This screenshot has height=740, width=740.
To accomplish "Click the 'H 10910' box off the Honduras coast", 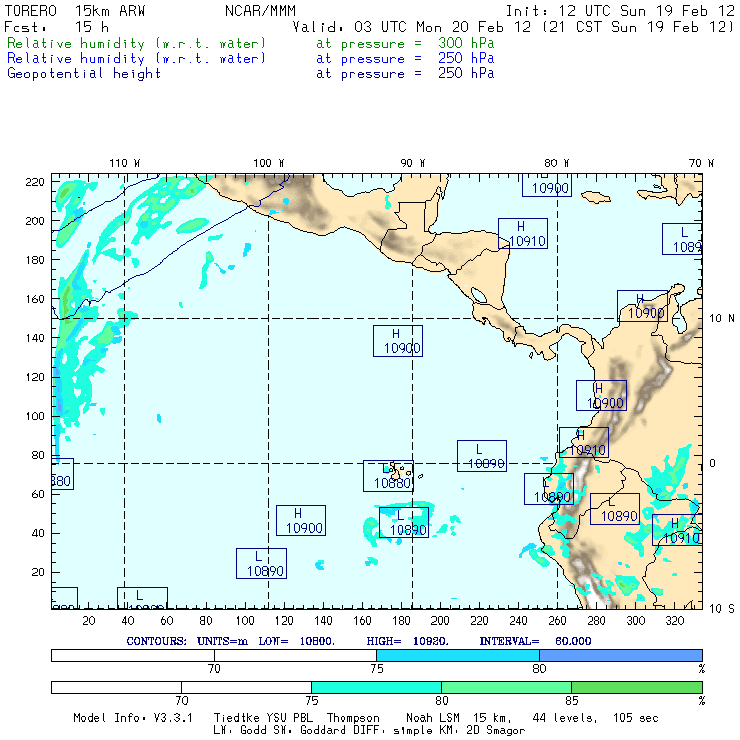I will [523, 234].
